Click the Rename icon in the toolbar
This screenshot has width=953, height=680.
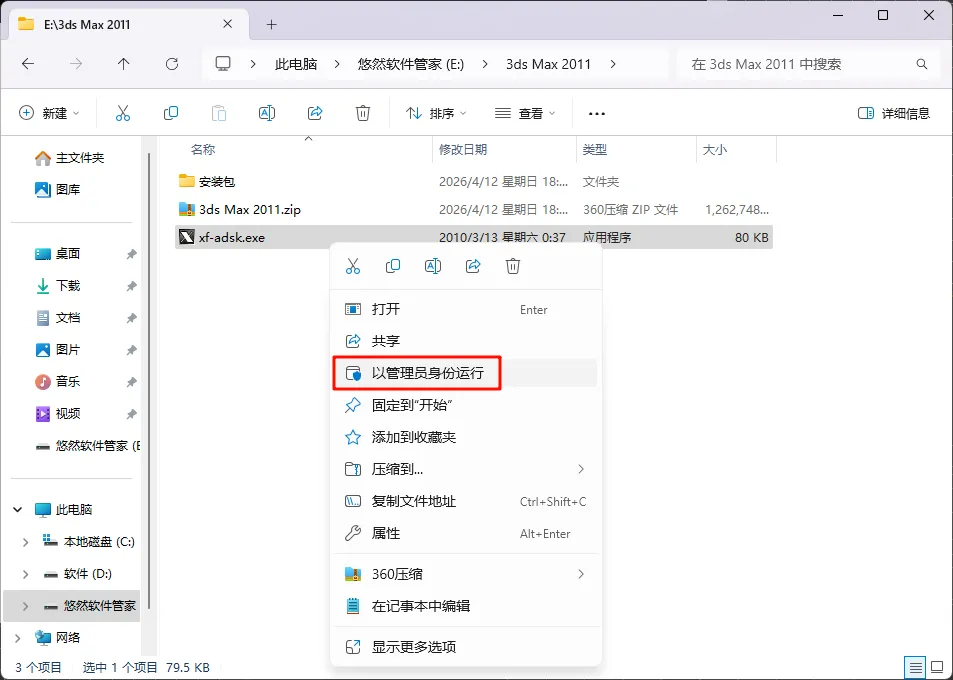pos(267,113)
